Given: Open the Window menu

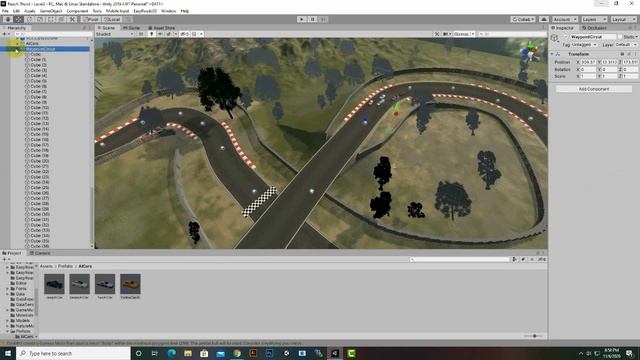Looking at the screenshot, I should coord(169,11).
